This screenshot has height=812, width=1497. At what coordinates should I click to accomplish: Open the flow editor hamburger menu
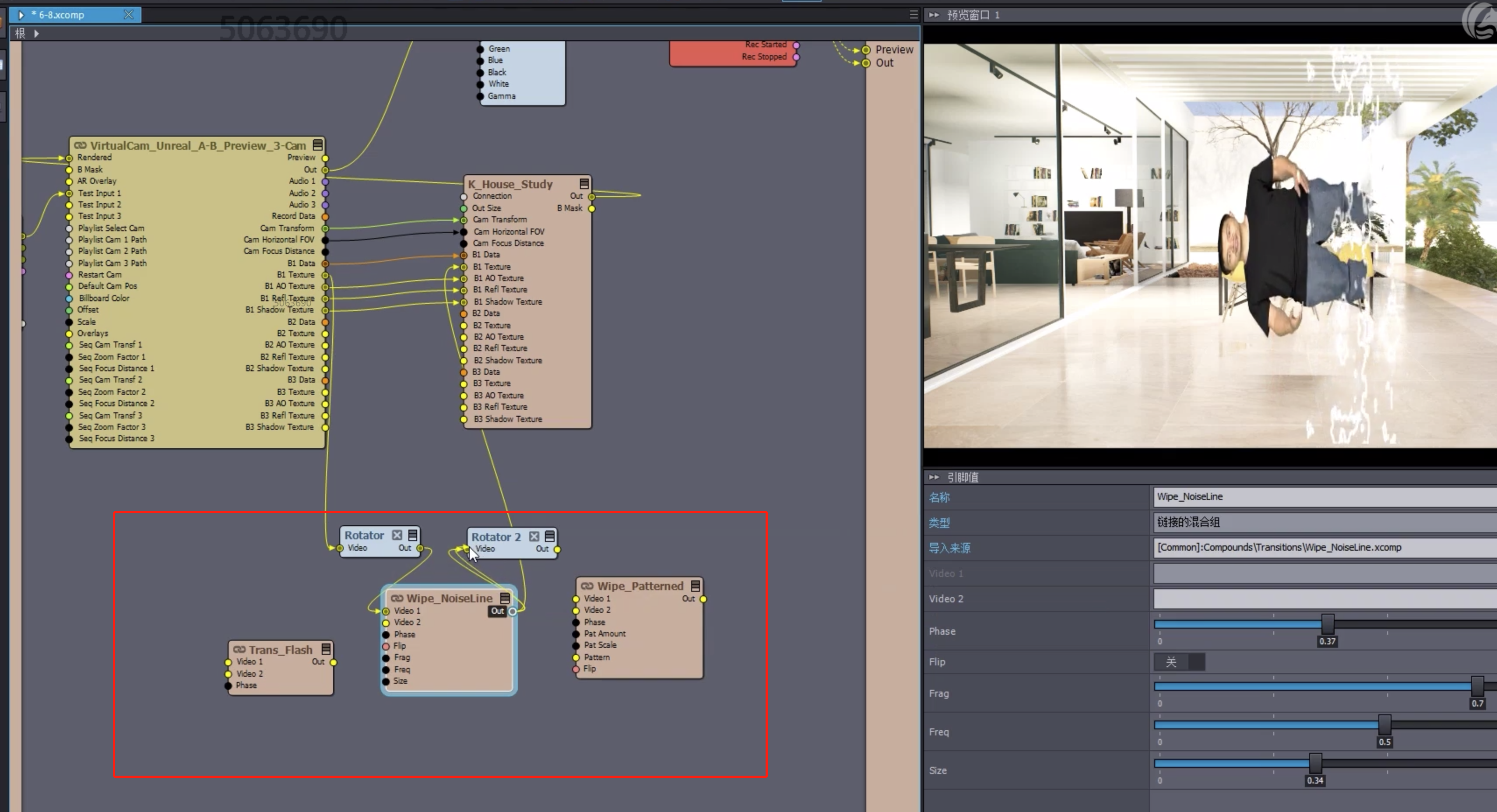(913, 15)
